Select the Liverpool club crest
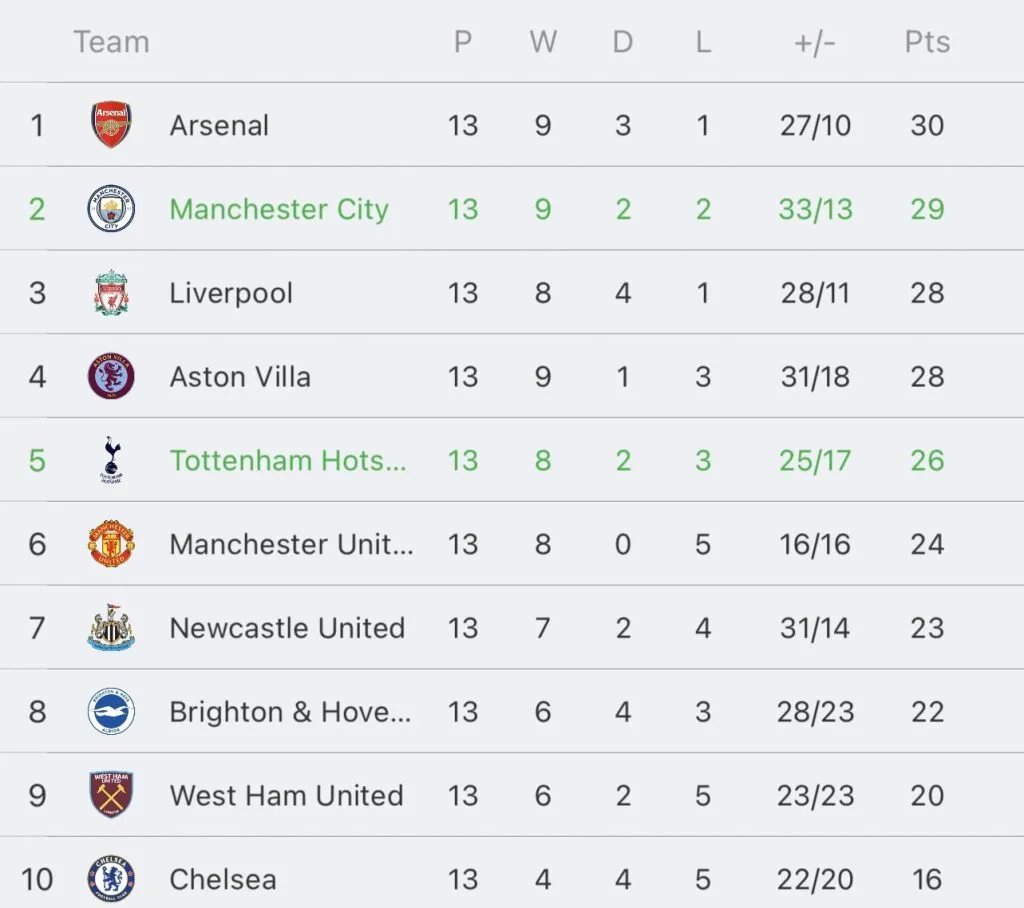Viewport: 1024px width, 908px height. (111, 293)
